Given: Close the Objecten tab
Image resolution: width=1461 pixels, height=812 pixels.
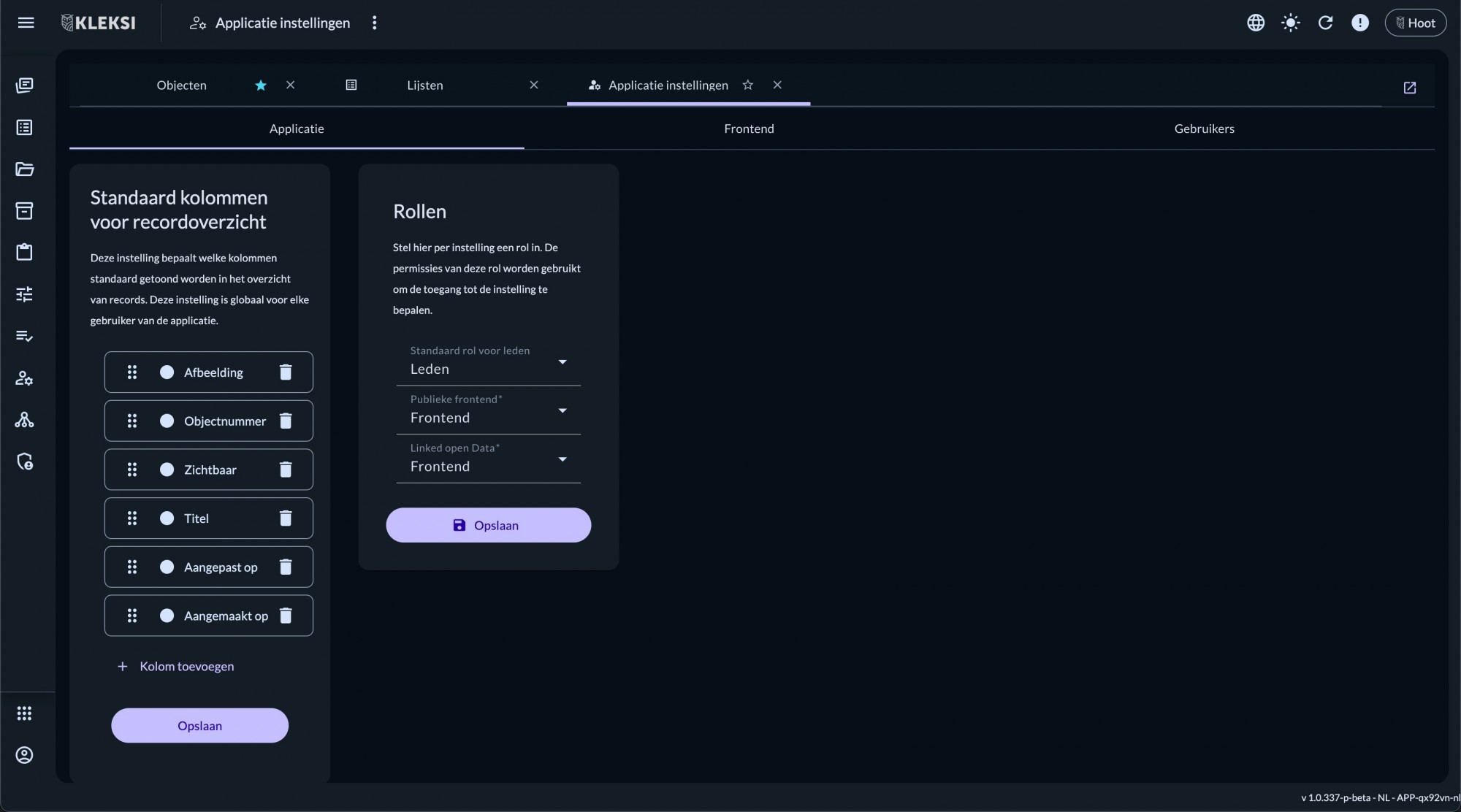Looking at the screenshot, I should pyautogui.click(x=291, y=85).
